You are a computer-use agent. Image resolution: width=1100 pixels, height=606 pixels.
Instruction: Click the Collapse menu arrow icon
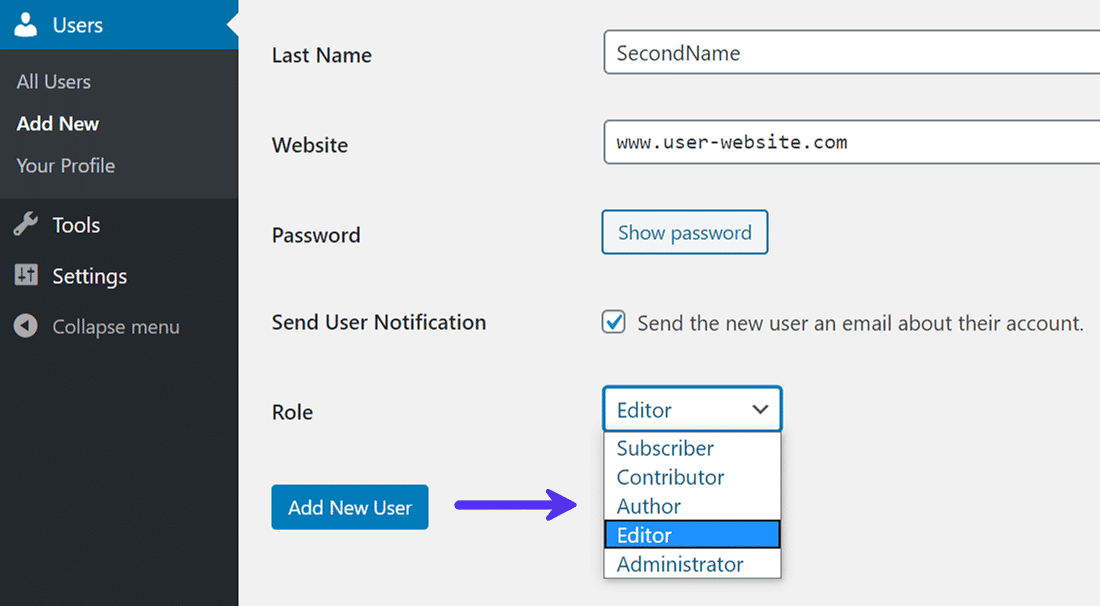[26, 326]
